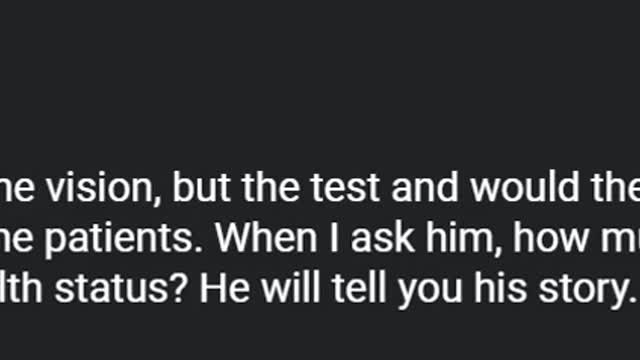The height and width of the screenshot is (360, 640).
Task: Click the word "ask" in second line
Action: (x=382, y=238)
